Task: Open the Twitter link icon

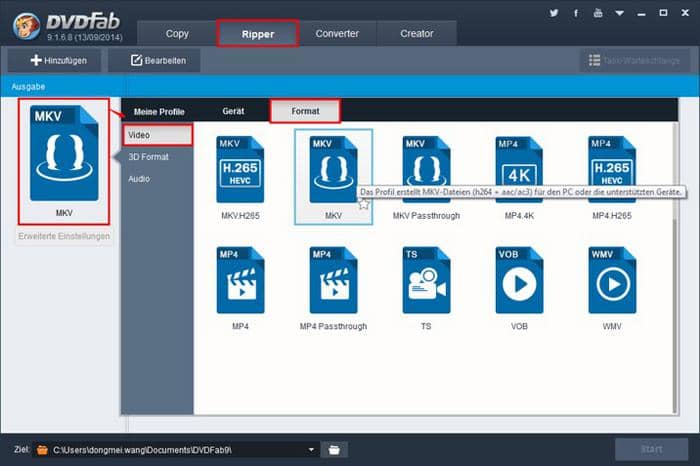Action: tap(554, 13)
